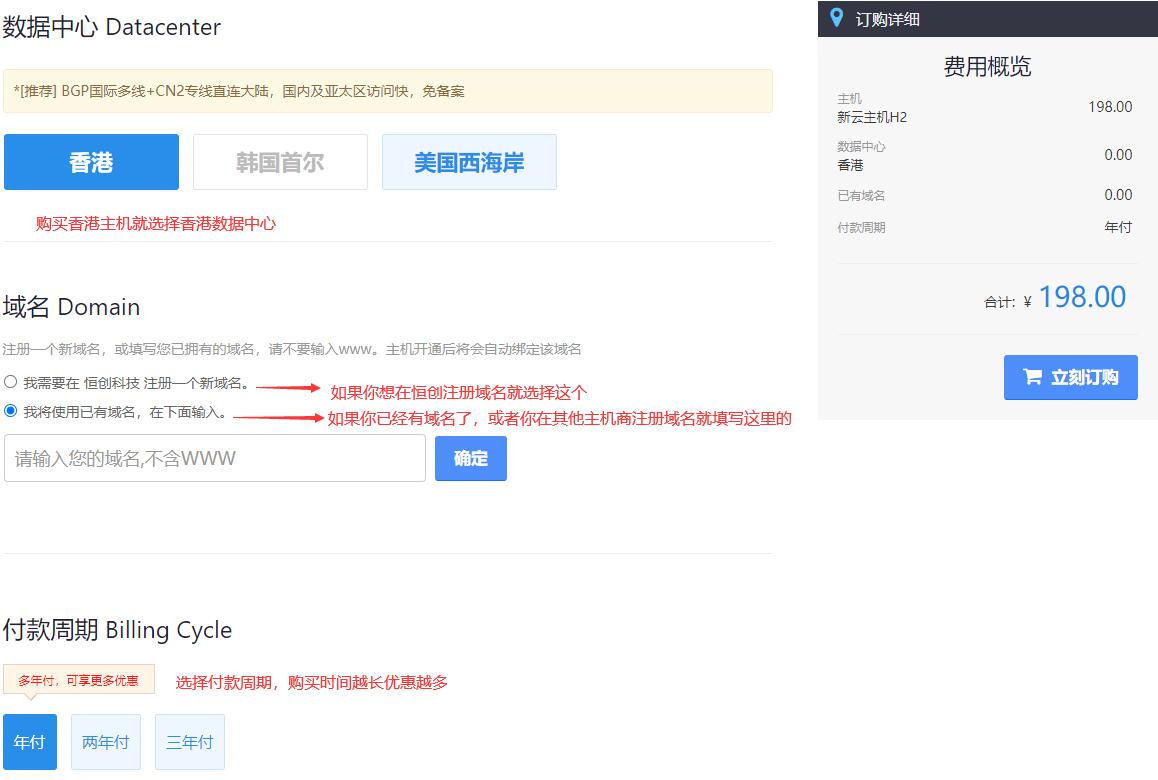Screen dimensions: 1158x780
Task: Click the shopping cart icon on 立刻订购
Action: point(1032,377)
